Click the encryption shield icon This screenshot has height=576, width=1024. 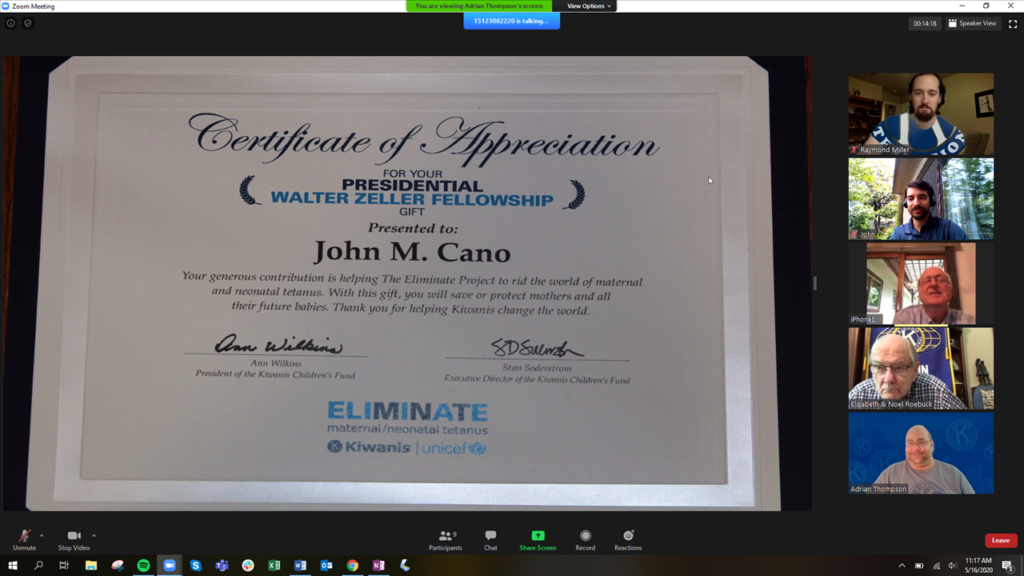click(27, 23)
